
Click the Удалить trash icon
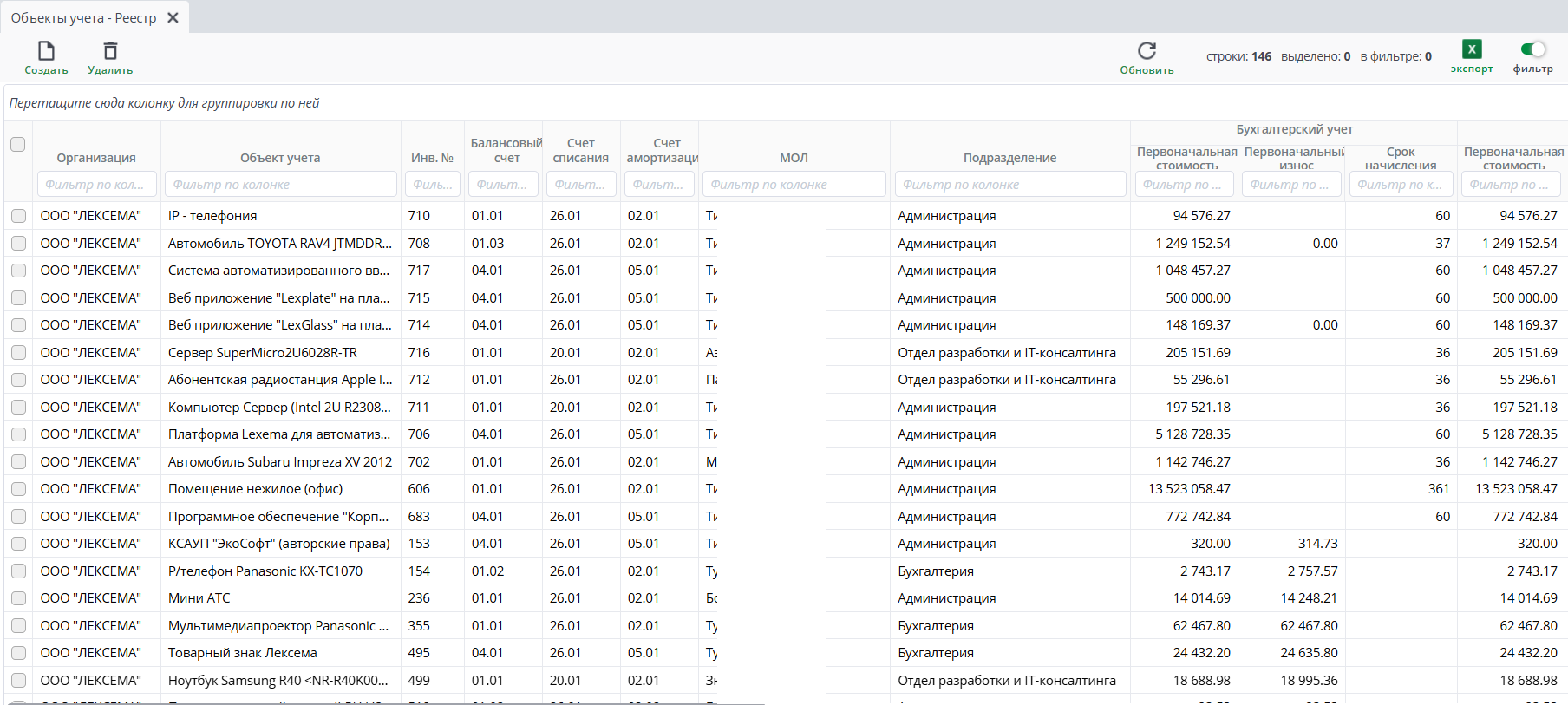pos(110,52)
